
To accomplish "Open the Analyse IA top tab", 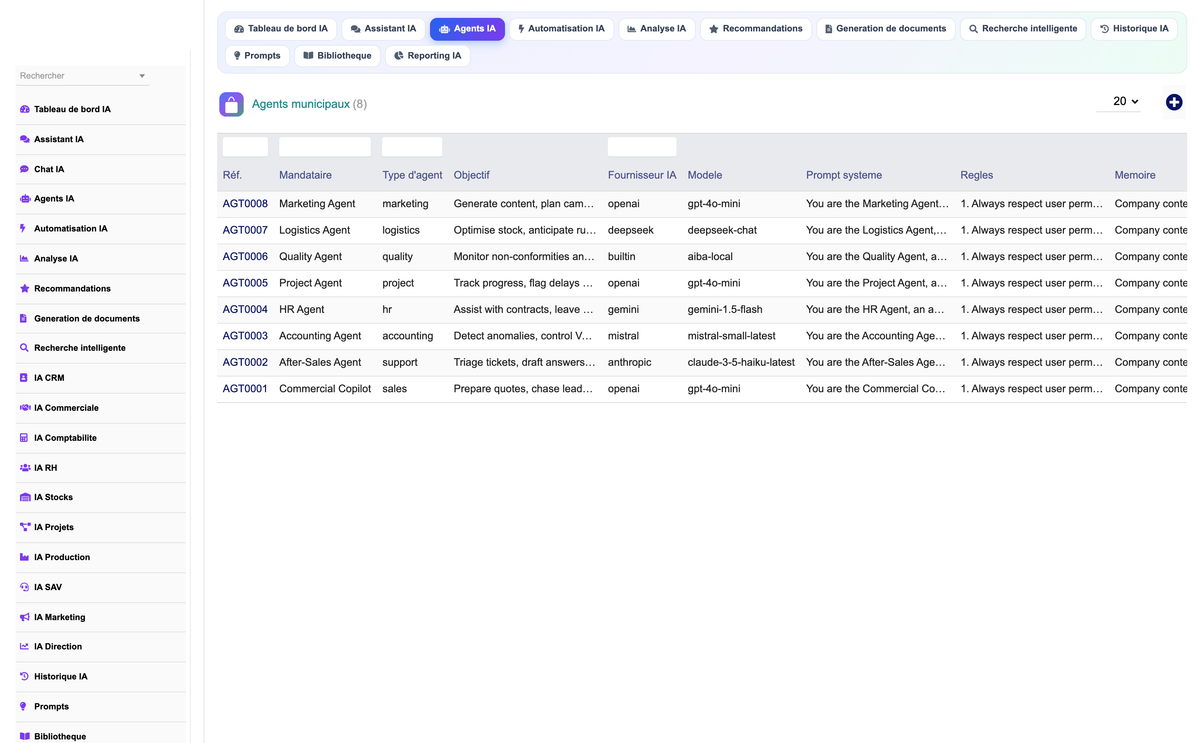I will [656, 29].
